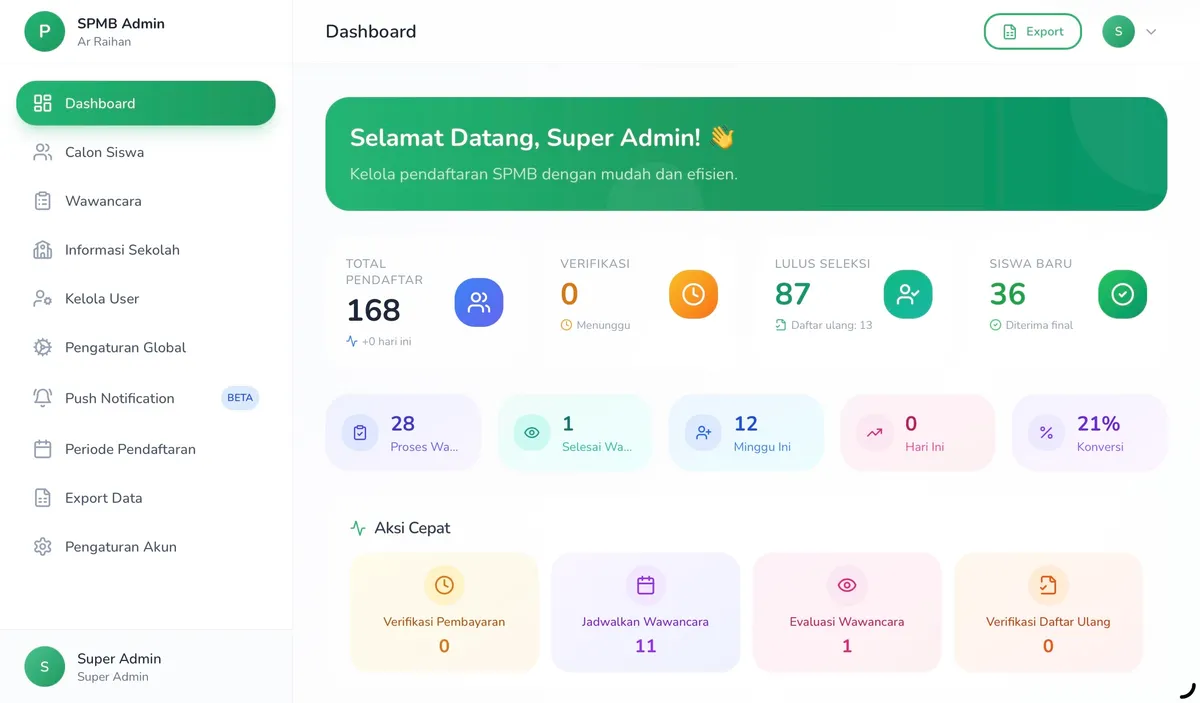This screenshot has width=1200, height=703.
Task: Click the Jadwalkan Wawancara quick action card
Action: coord(645,612)
